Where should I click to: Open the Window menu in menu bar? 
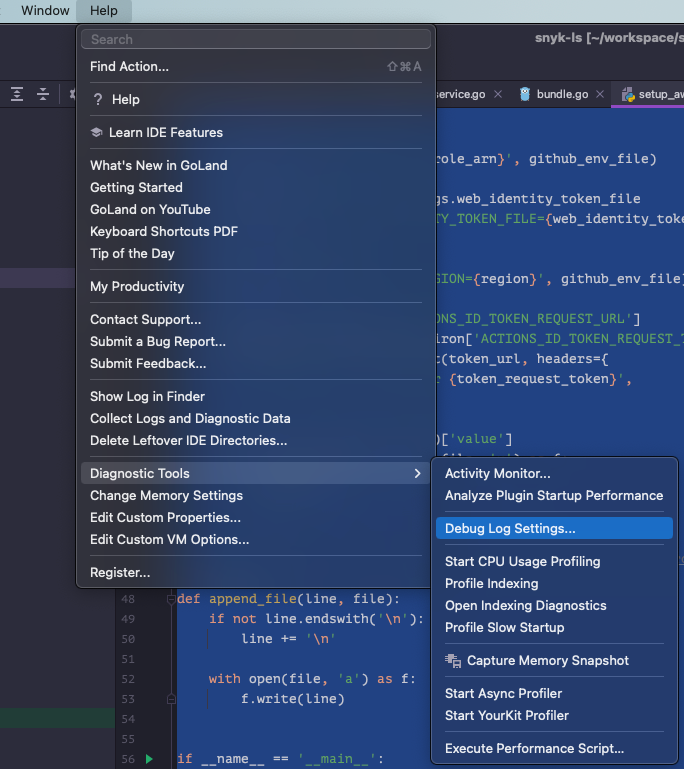tap(46, 11)
